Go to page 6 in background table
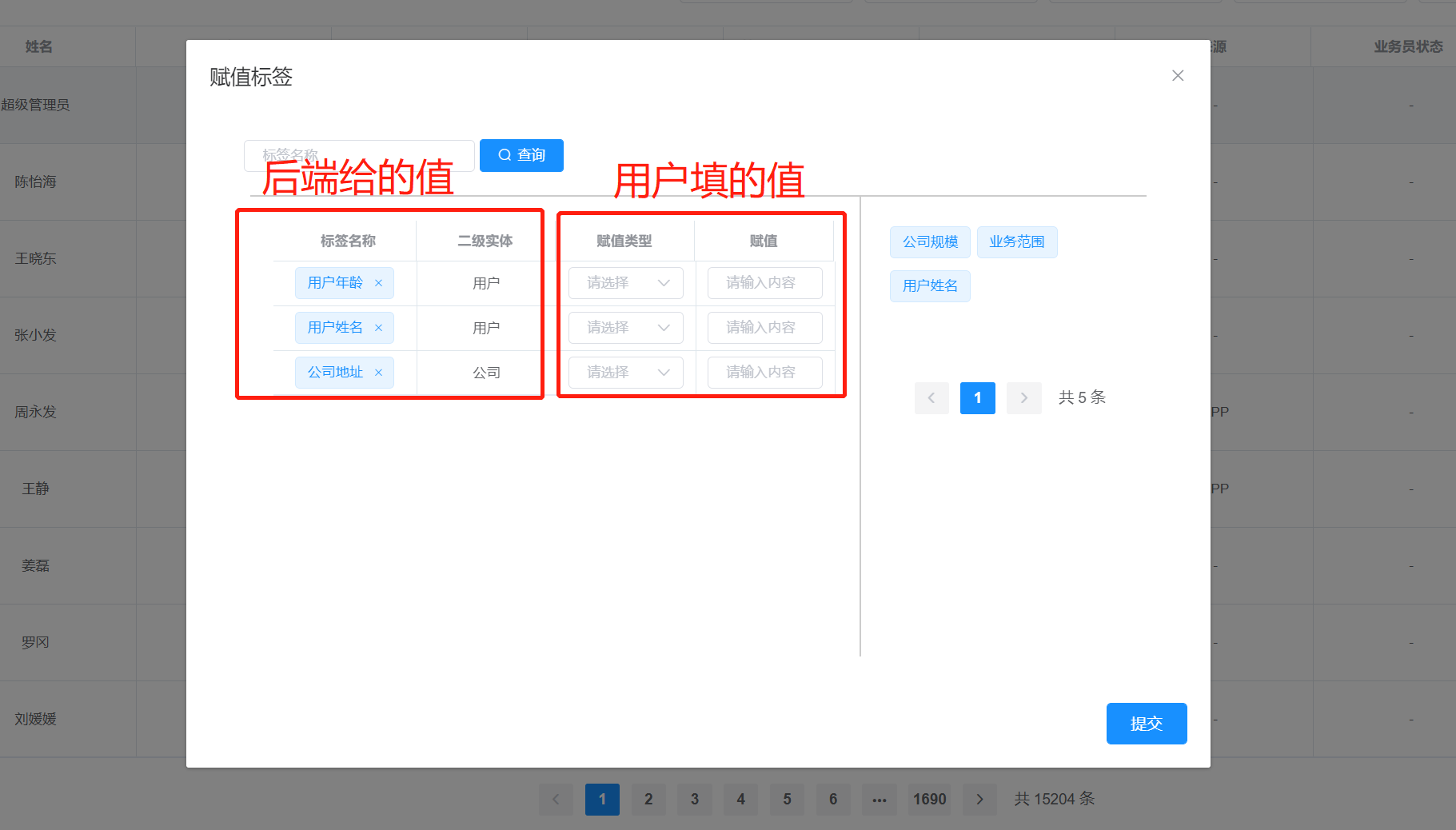The height and width of the screenshot is (830, 1456). click(x=833, y=800)
